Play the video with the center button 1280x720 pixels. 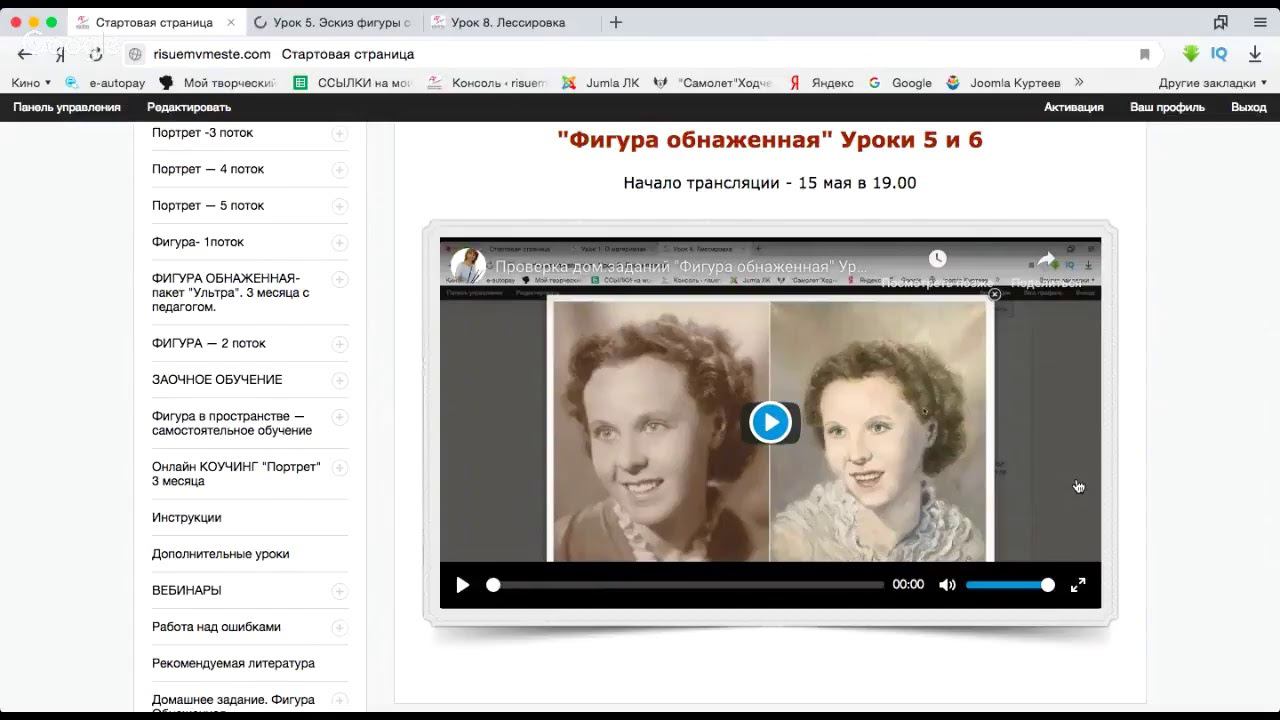(770, 422)
